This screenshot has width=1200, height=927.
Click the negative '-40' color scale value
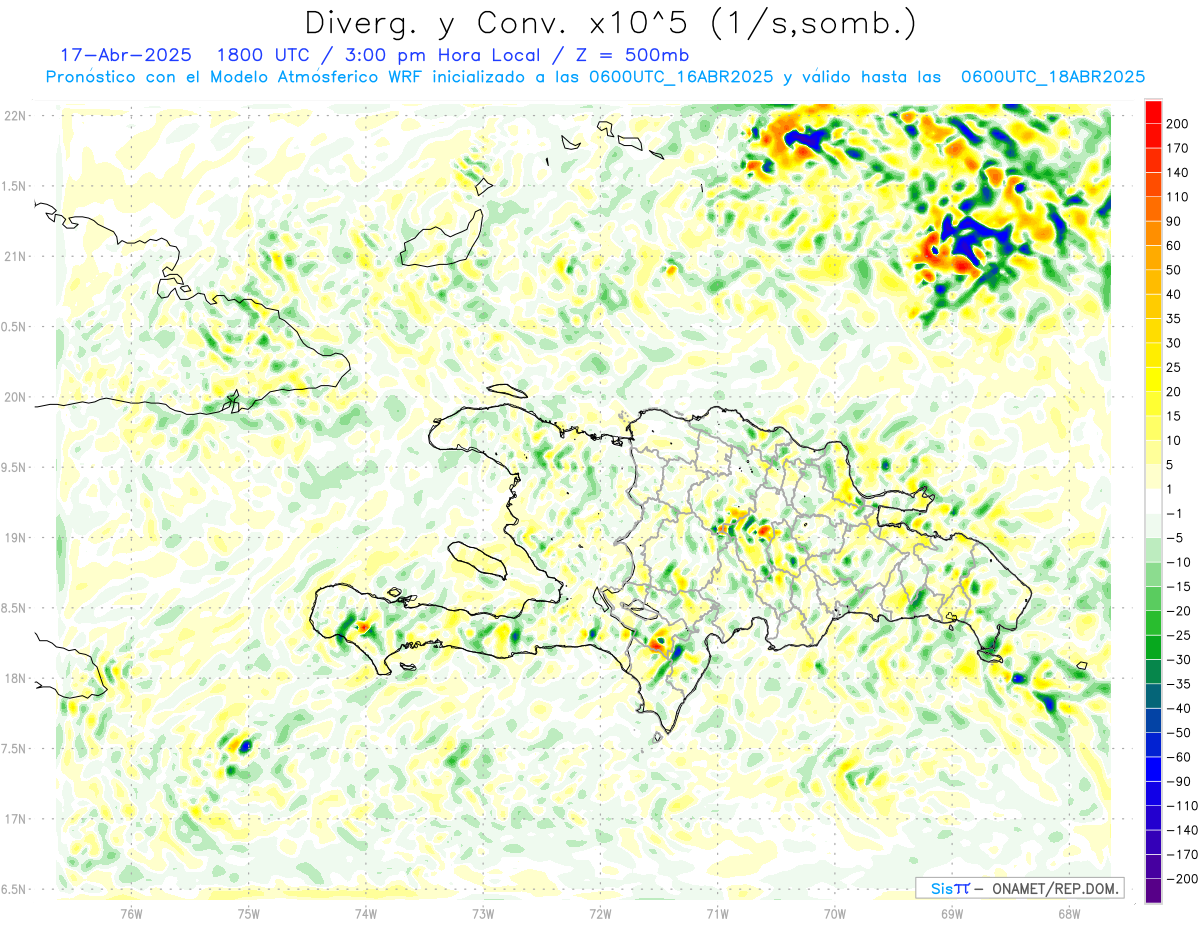pos(1178,708)
